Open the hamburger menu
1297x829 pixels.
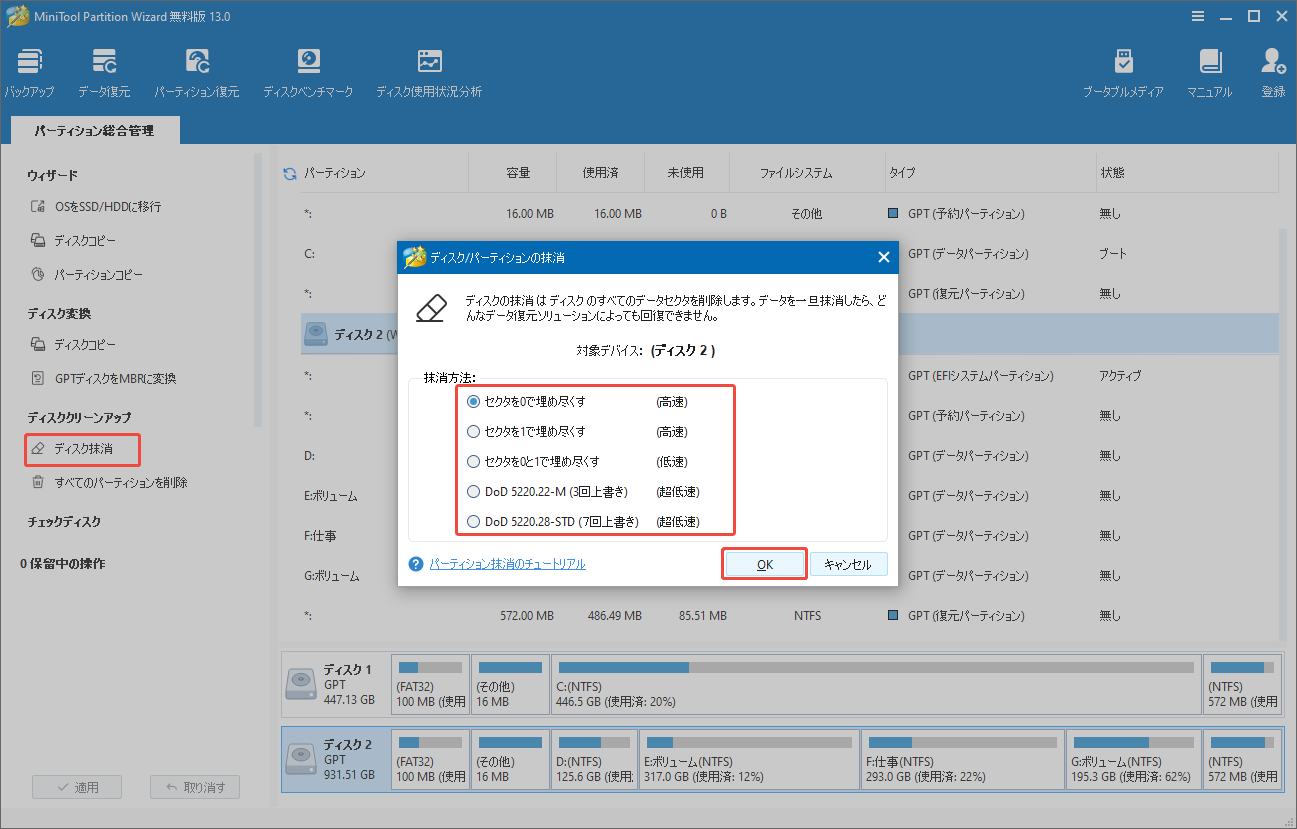click(1198, 16)
